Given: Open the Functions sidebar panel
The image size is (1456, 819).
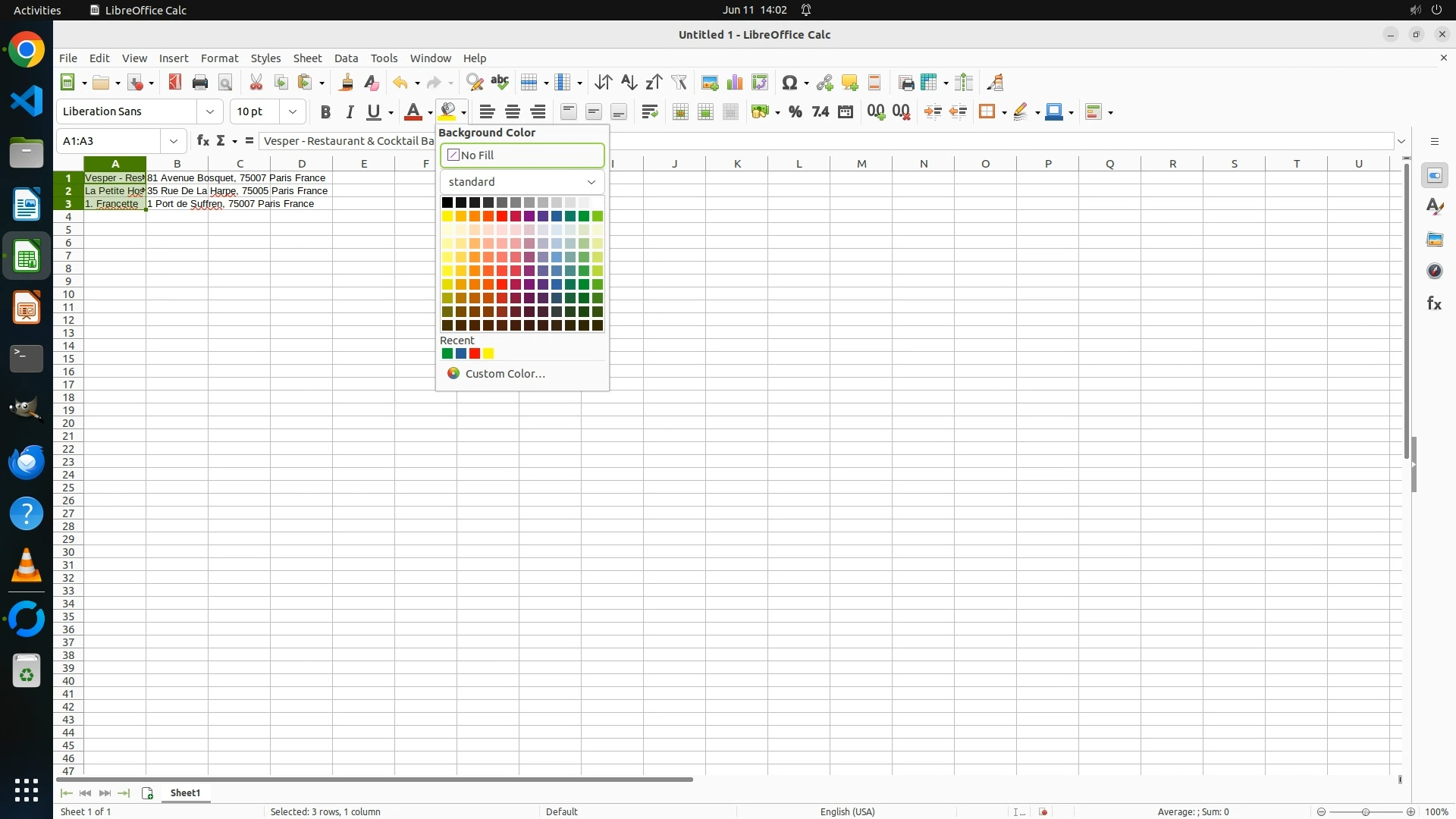Looking at the screenshot, I should tap(1434, 303).
